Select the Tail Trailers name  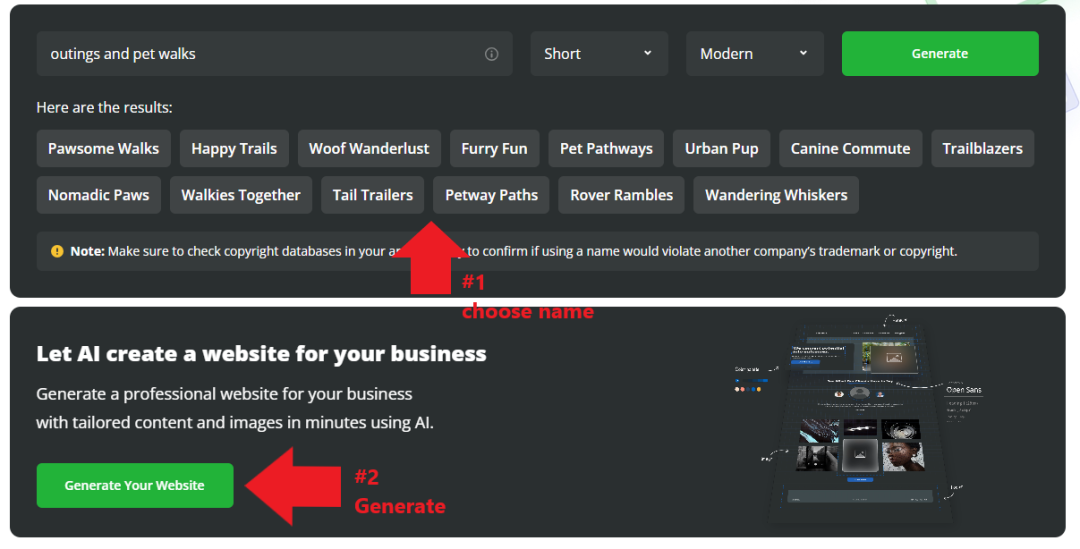point(373,195)
